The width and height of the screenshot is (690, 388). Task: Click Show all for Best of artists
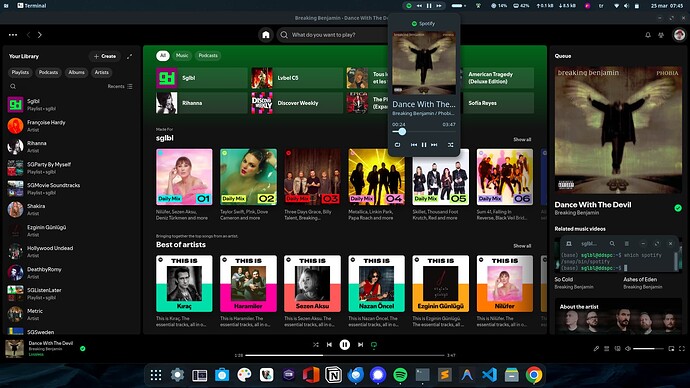522,246
